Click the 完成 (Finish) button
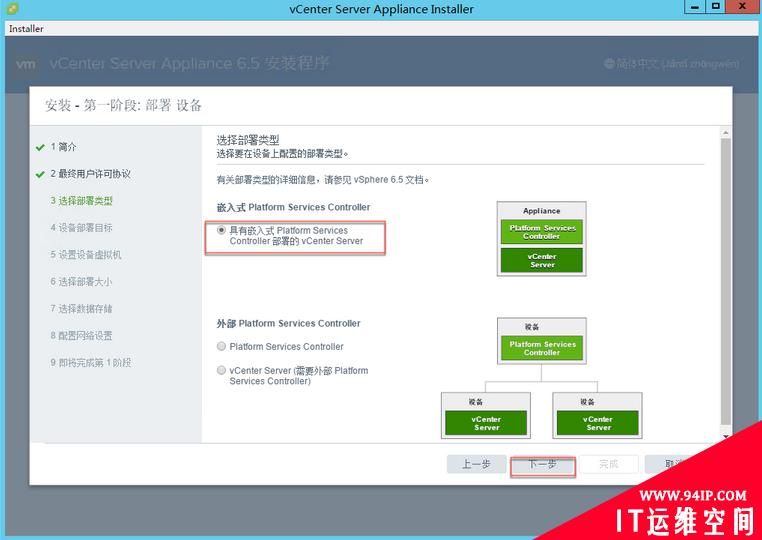Image resolution: width=762 pixels, height=540 pixels. point(608,465)
